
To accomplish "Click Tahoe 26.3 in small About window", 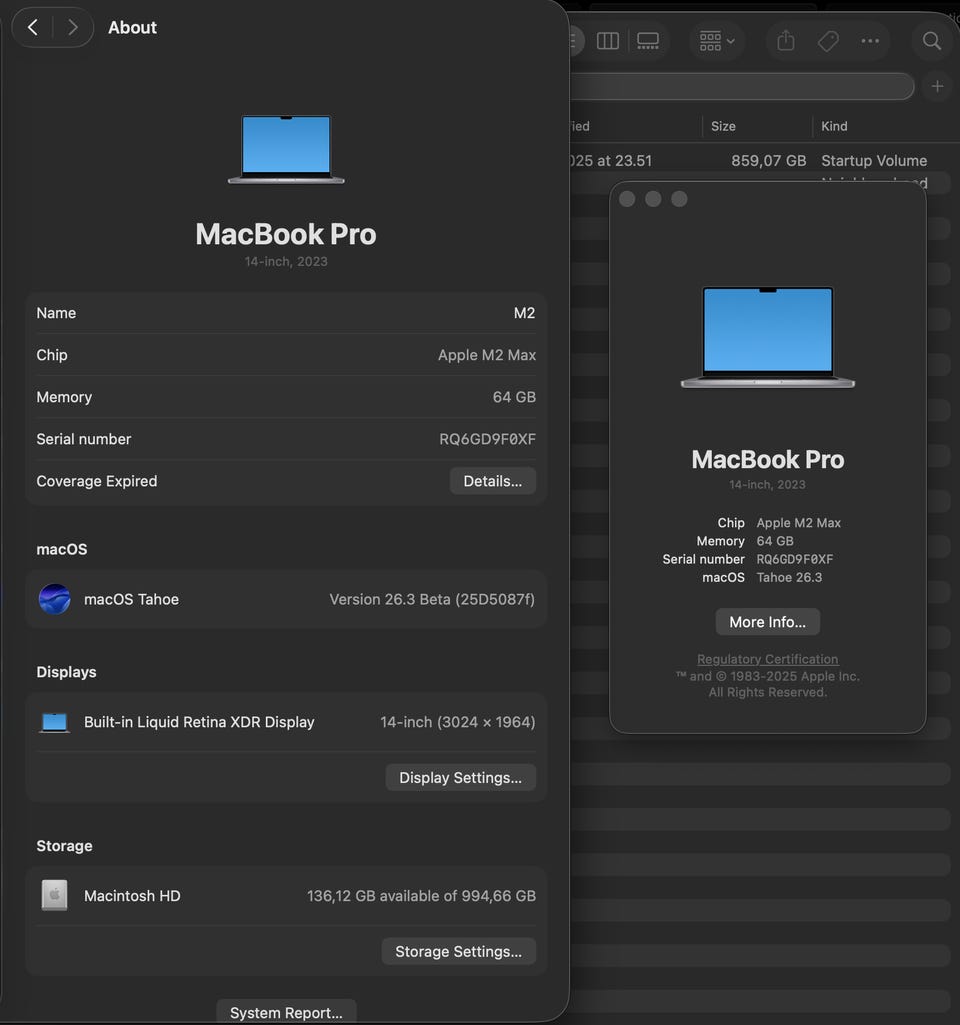I will point(789,577).
